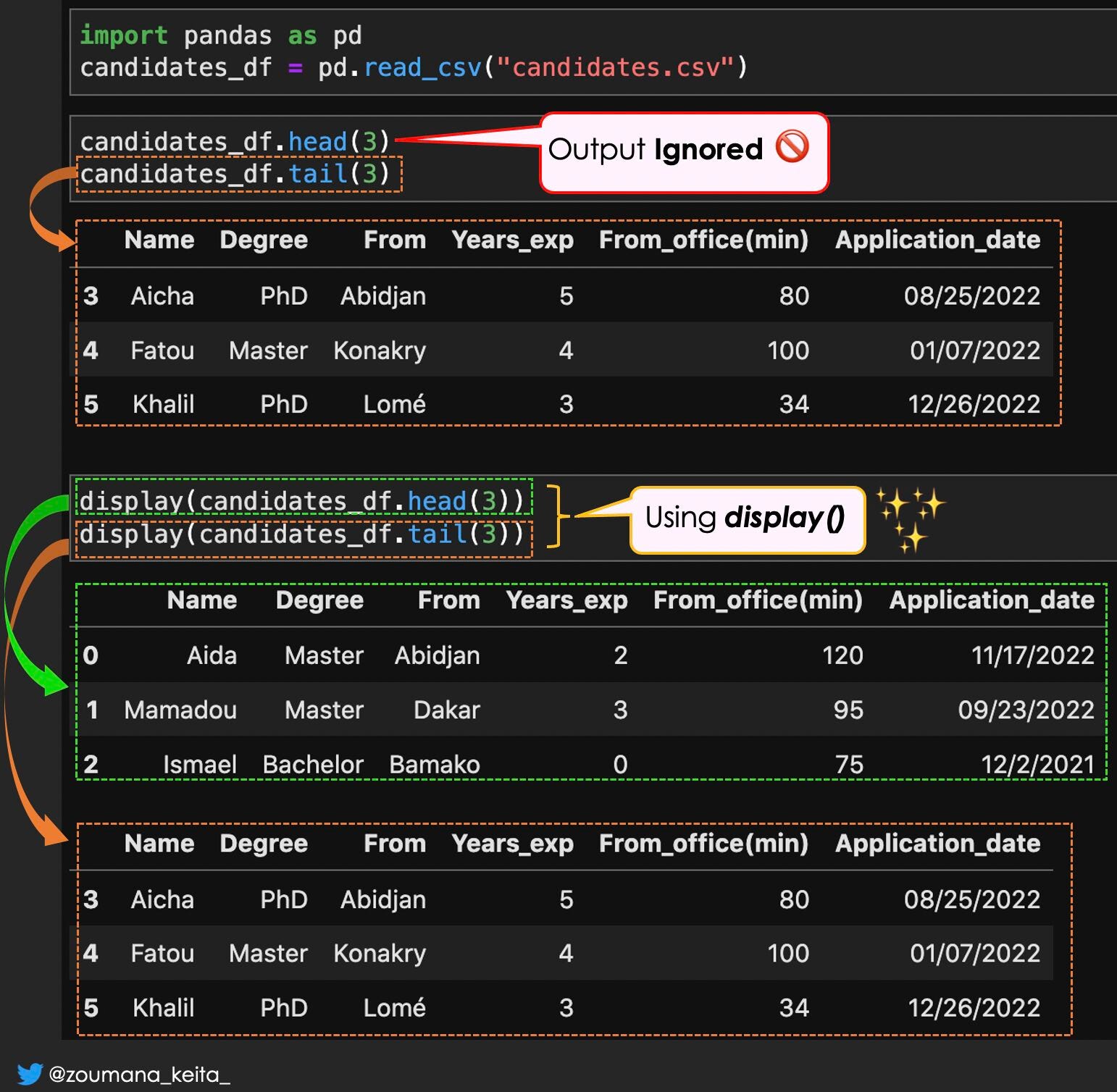Screen dimensions: 1117x1092
Task: Click the 09/23/2022 application date cell
Action: [1026, 710]
